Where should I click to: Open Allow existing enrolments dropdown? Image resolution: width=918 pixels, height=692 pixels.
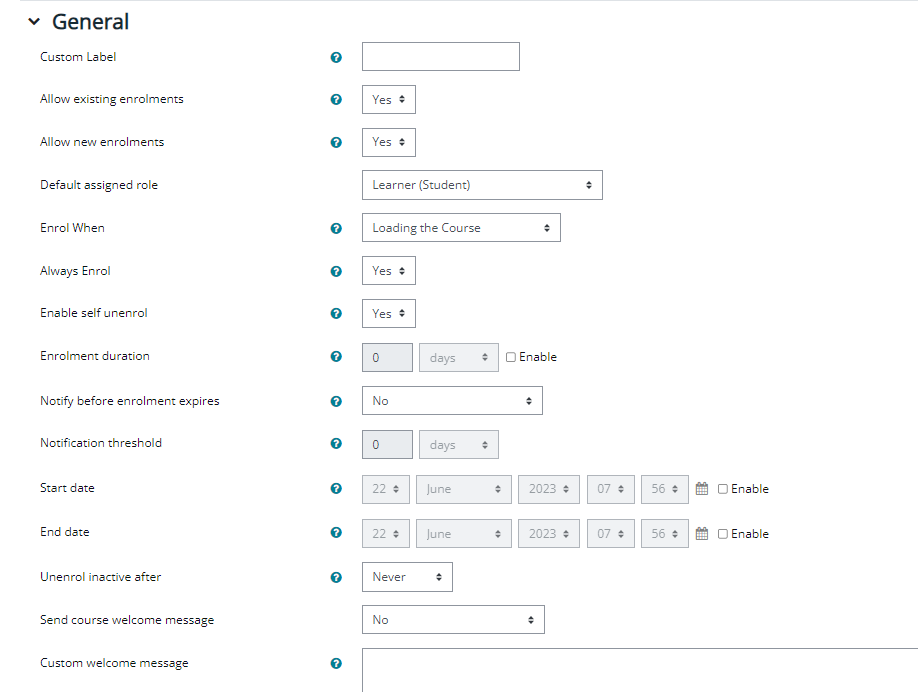pos(389,100)
